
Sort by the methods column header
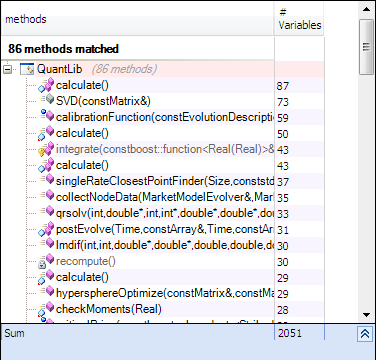coord(137,19)
